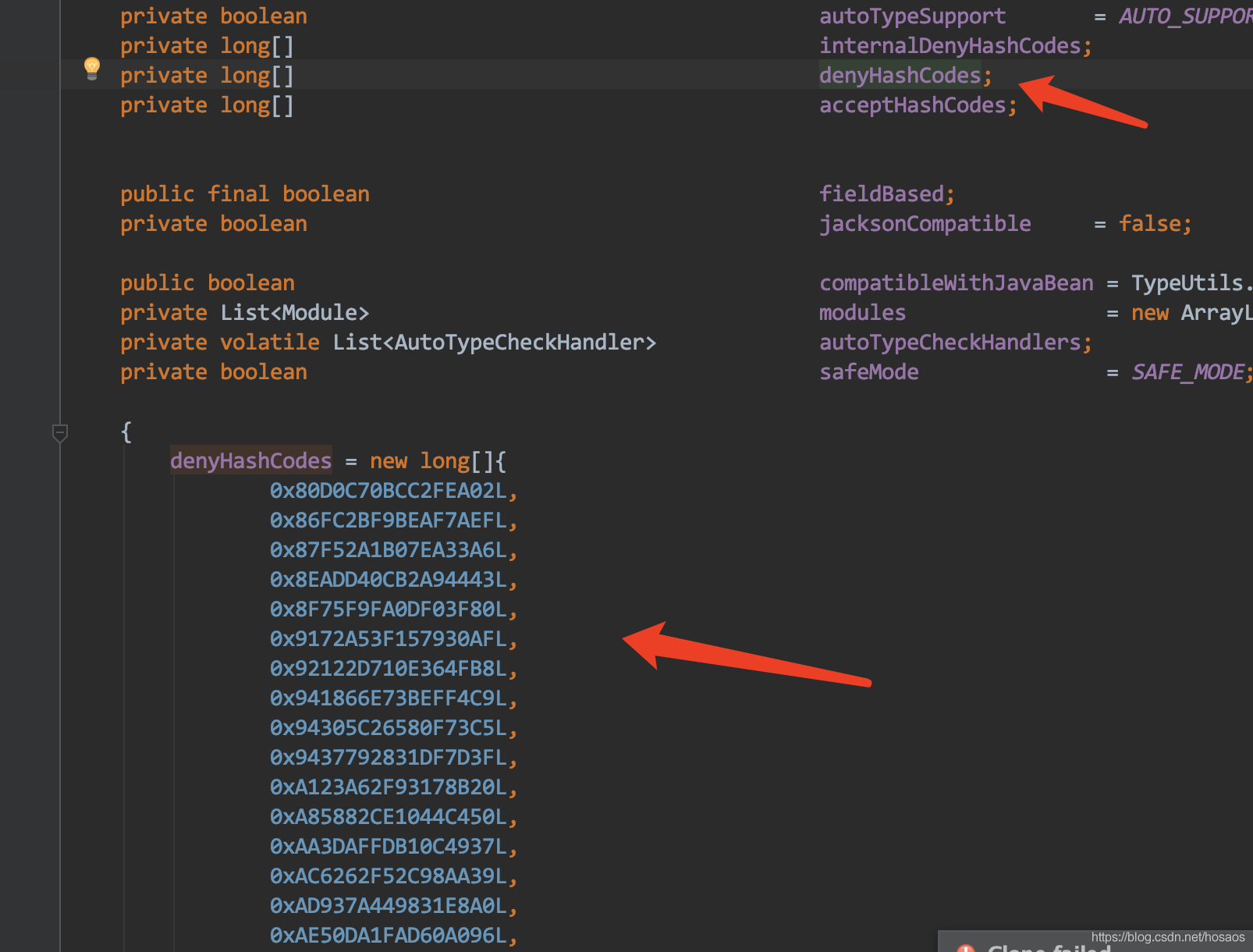Viewport: 1253px width, 952px height.
Task: Click the yellow lightbulb quick-fix icon
Action: click(92, 68)
